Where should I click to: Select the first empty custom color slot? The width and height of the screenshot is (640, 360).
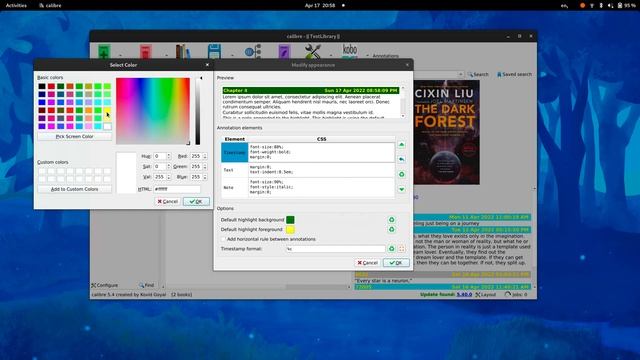click(42, 171)
